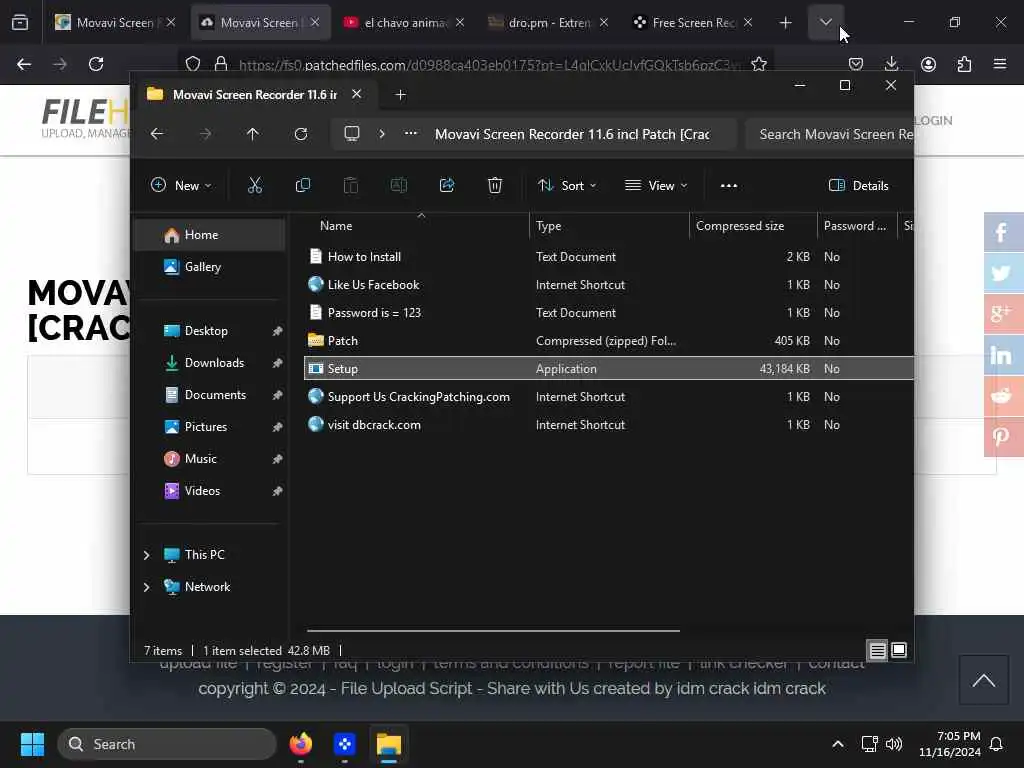Open the See more ellipsis in the toolbar
This screenshot has height=768, width=1024.
coord(729,185)
